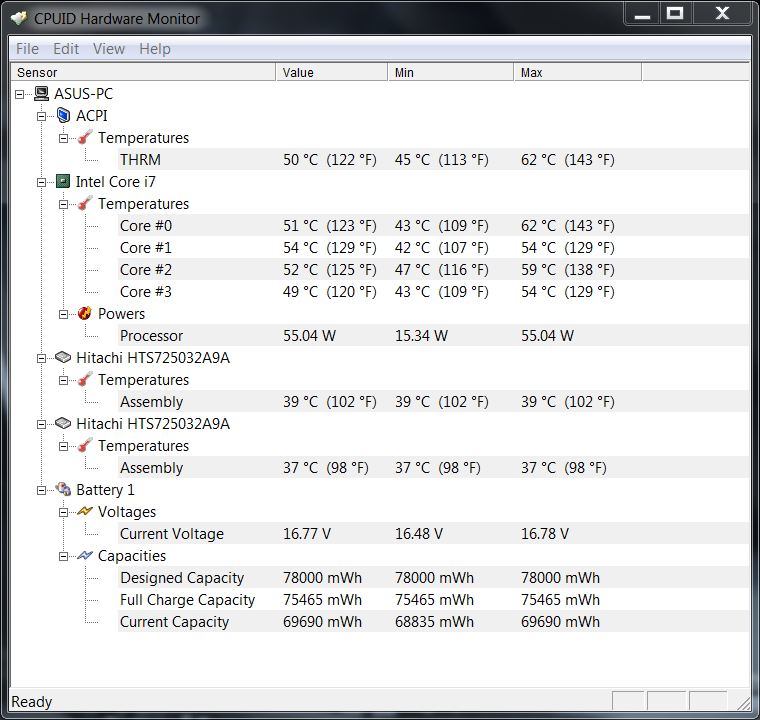
Task: Open the Help menu
Action: point(155,48)
